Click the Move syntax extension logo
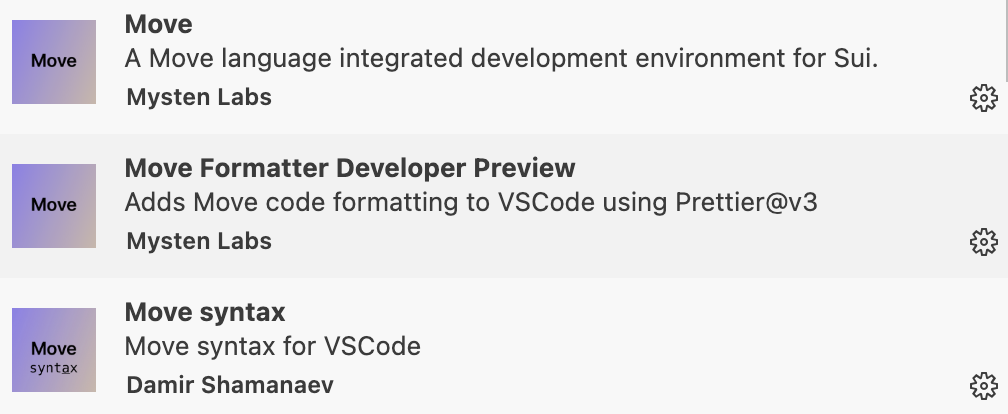The width and height of the screenshot is (1008, 414). point(54,350)
